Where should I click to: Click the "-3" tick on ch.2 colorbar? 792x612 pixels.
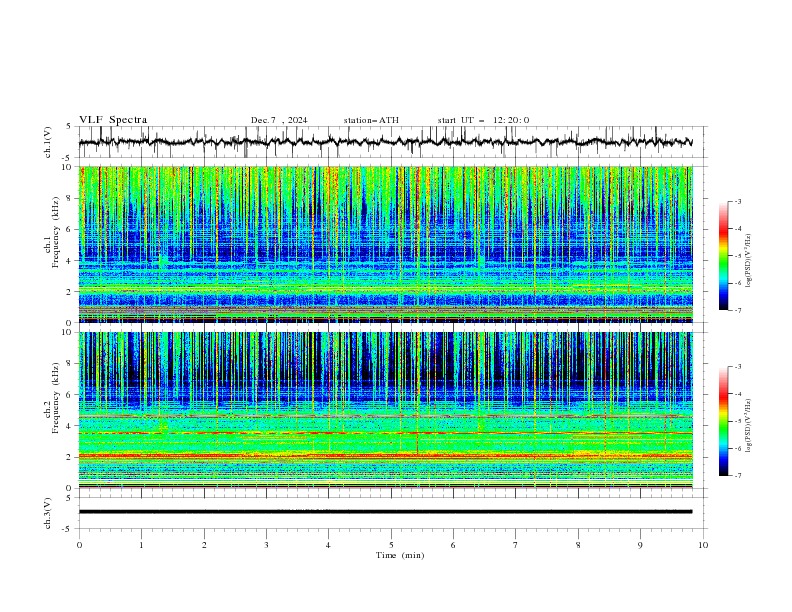(738, 367)
